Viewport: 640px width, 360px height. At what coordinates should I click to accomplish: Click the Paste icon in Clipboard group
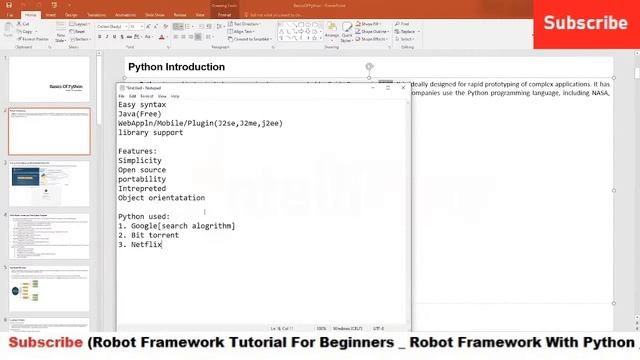[8, 30]
